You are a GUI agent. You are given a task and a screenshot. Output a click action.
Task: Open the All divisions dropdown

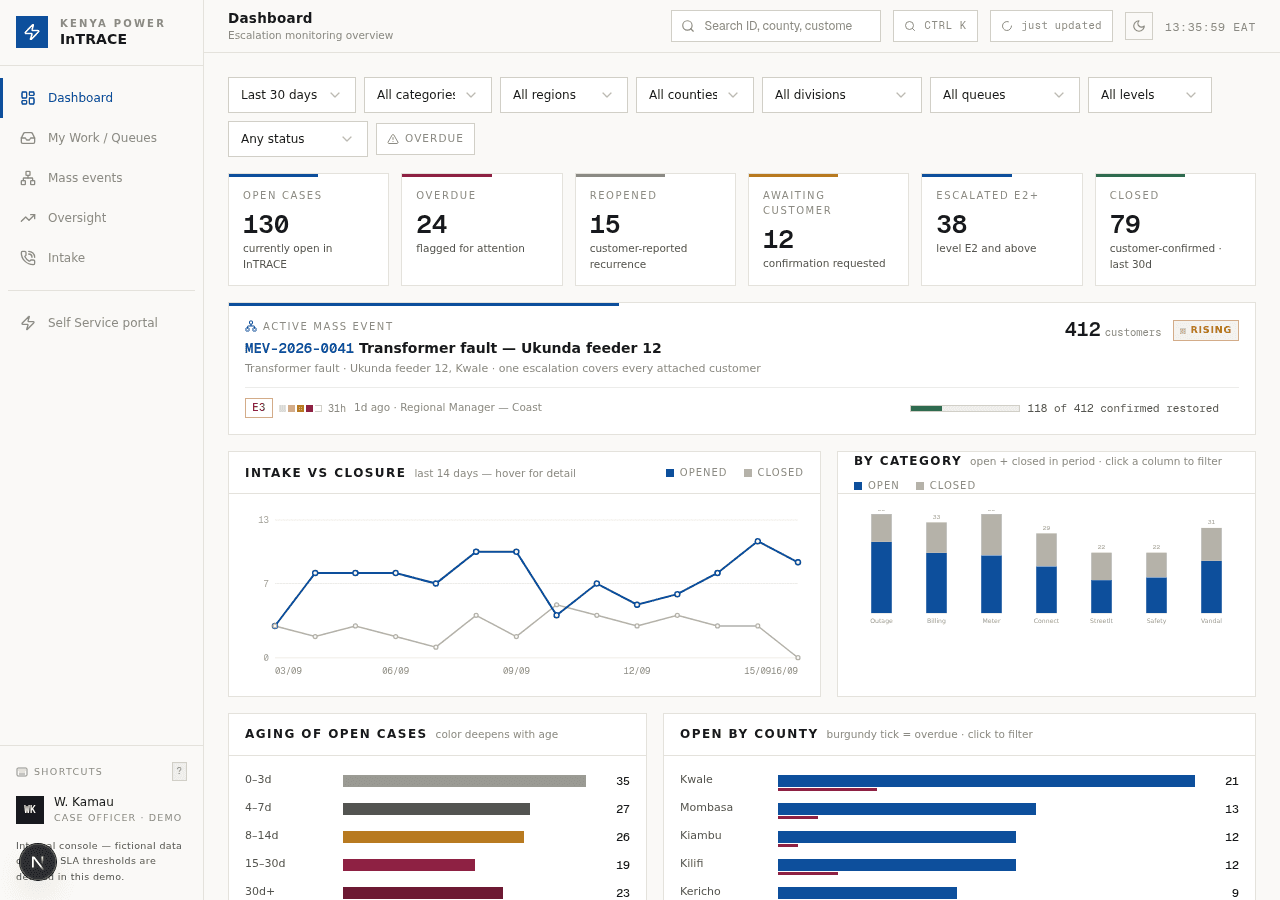click(842, 95)
